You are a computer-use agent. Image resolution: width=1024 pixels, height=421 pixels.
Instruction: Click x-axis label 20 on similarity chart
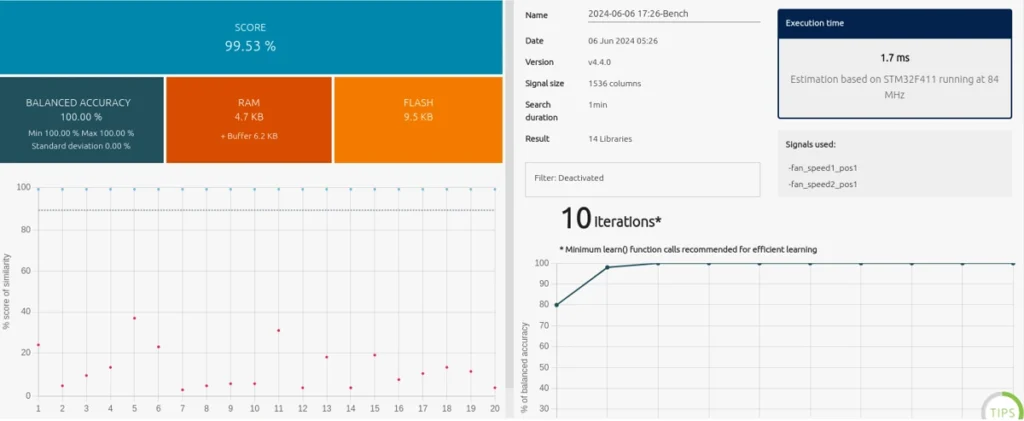coord(494,409)
